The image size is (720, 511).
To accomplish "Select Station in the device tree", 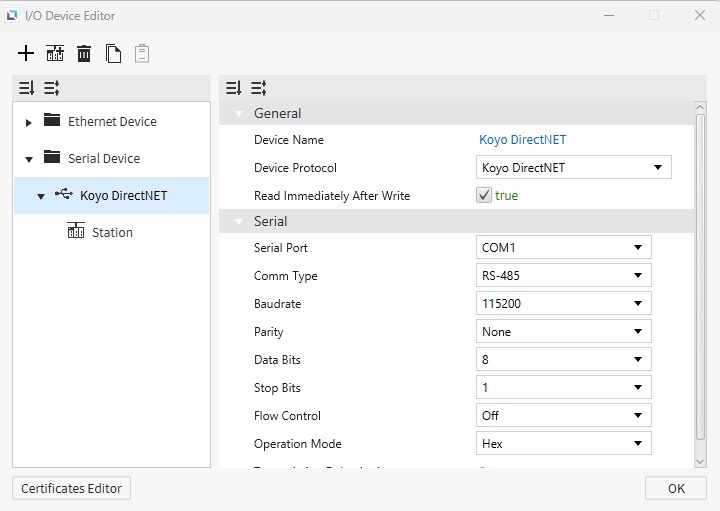I will coord(112,233).
